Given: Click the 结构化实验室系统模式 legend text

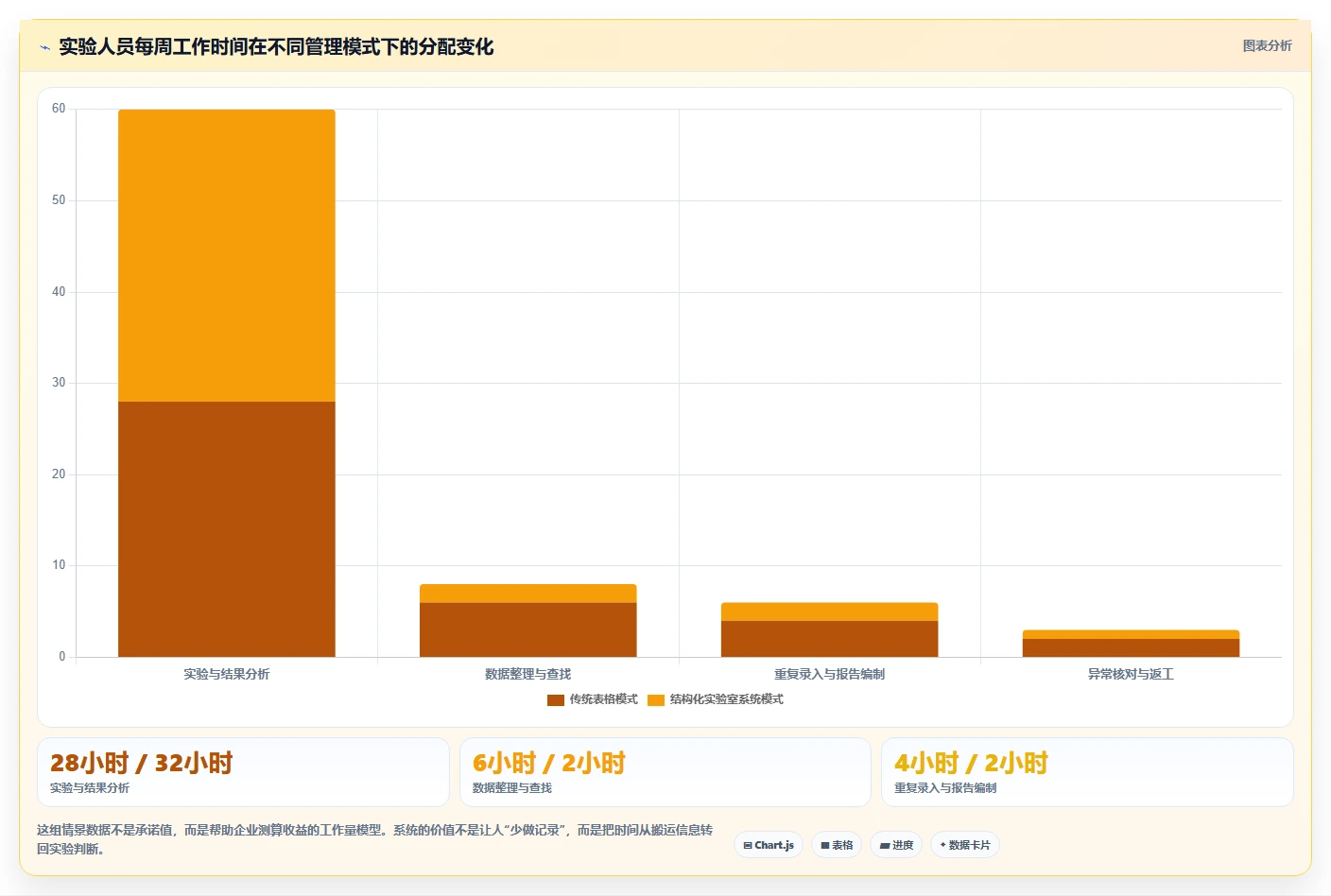Looking at the screenshot, I should (727, 699).
